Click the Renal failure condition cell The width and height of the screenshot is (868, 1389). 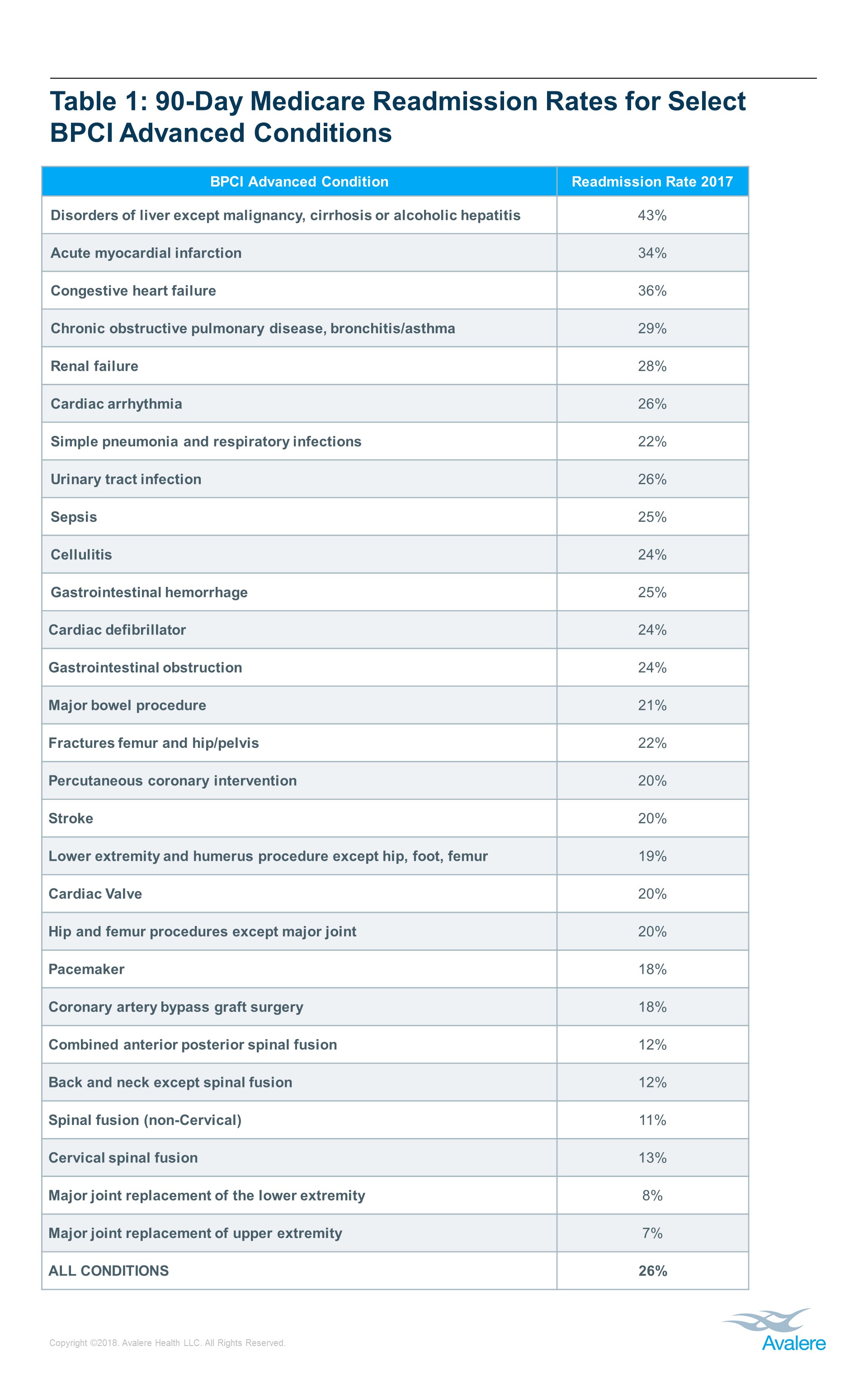click(95, 366)
